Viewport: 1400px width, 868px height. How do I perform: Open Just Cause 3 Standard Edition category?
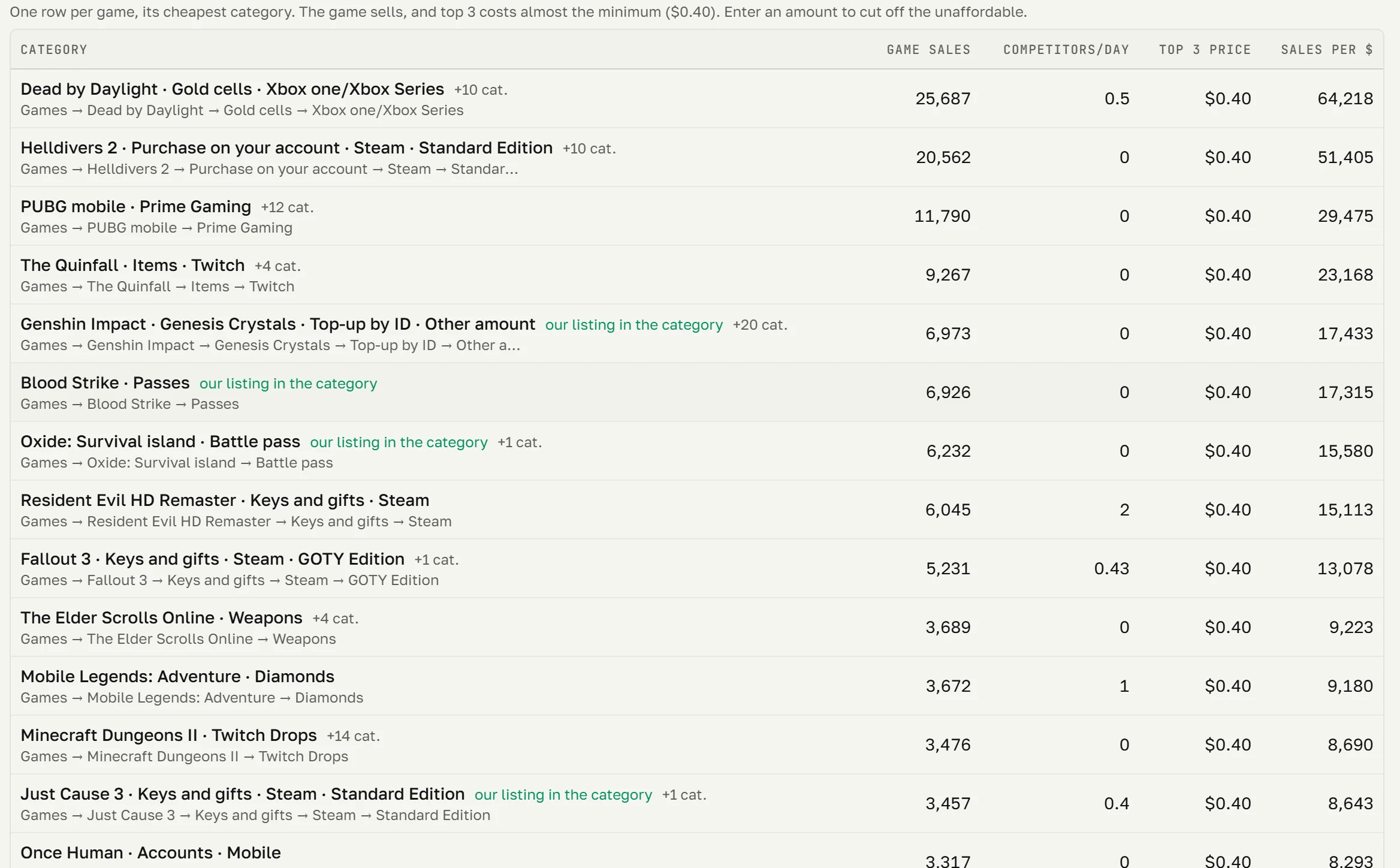[x=242, y=794]
